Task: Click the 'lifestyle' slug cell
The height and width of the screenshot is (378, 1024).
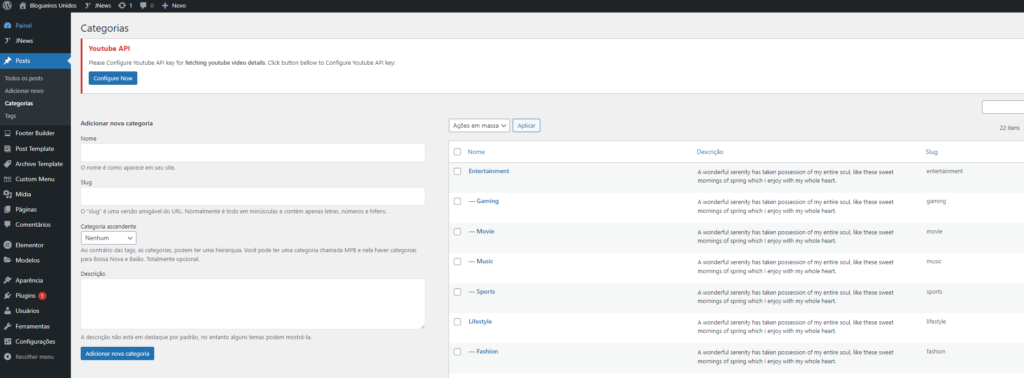Action: click(x=936, y=322)
